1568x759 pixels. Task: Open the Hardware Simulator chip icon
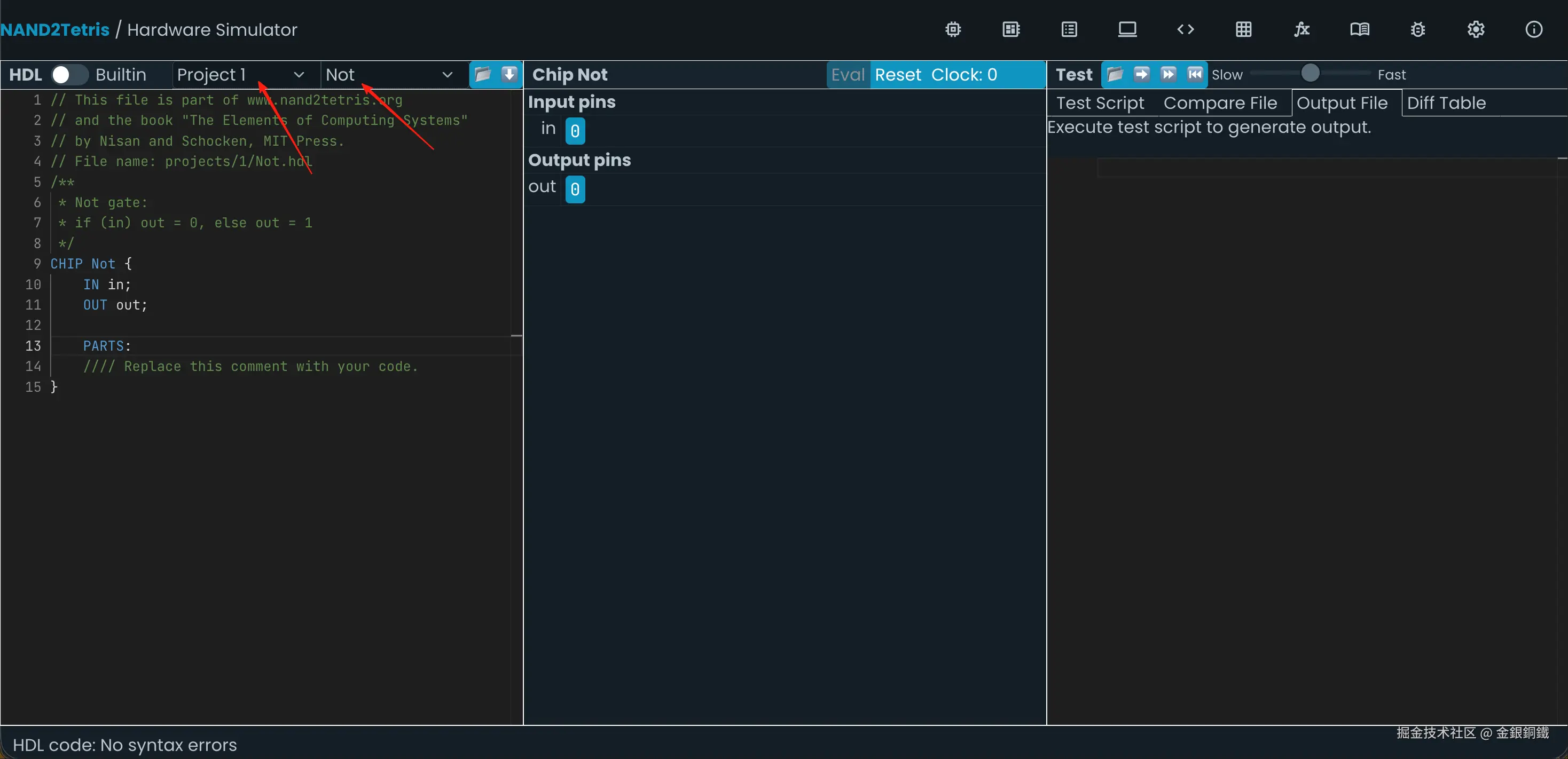click(x=953, y=29)
